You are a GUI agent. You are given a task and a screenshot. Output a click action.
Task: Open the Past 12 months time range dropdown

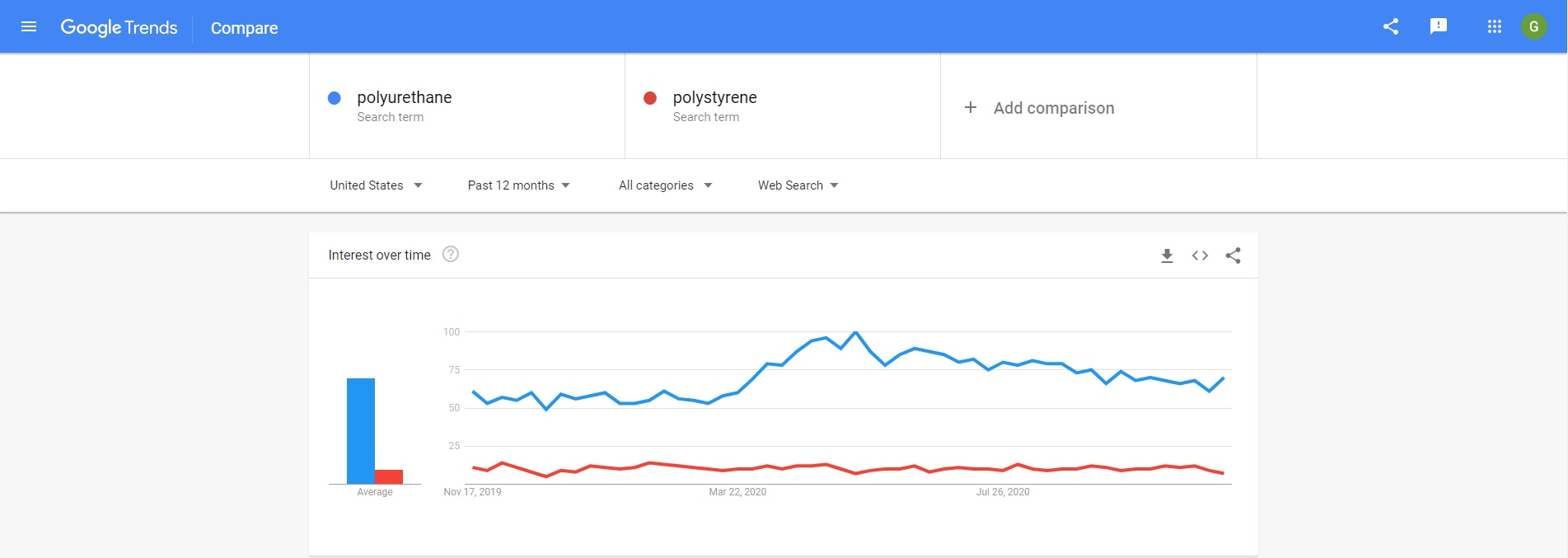point(517,185)
